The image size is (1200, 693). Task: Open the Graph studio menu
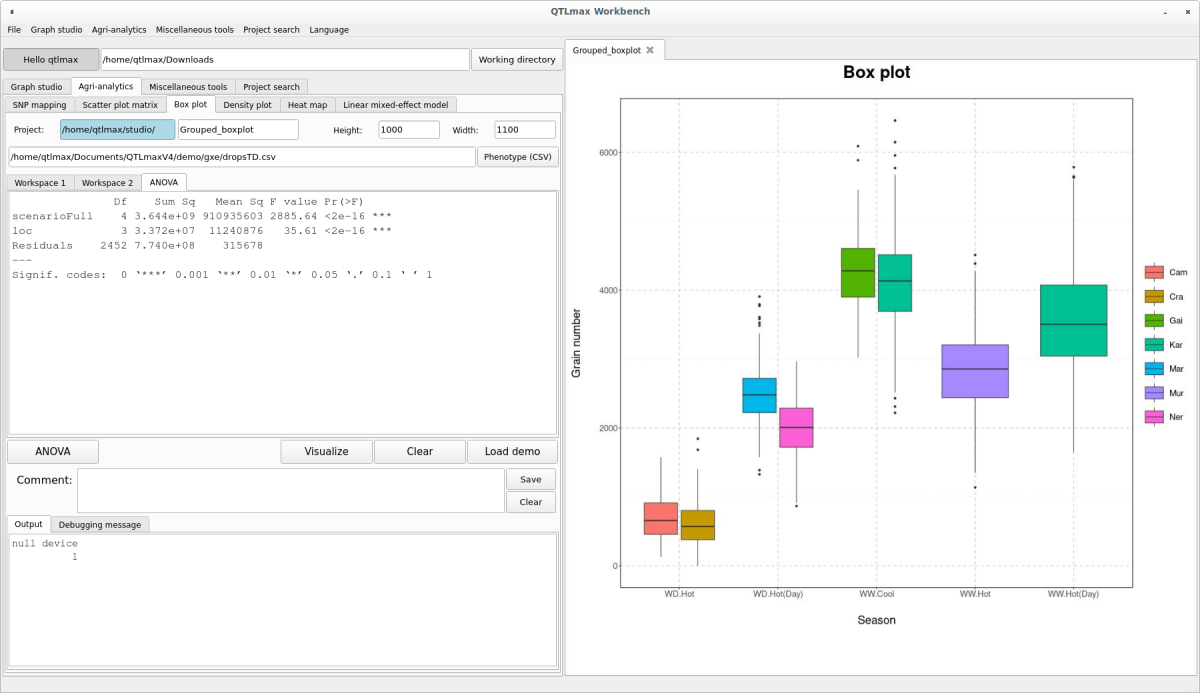tap(56, 30)
